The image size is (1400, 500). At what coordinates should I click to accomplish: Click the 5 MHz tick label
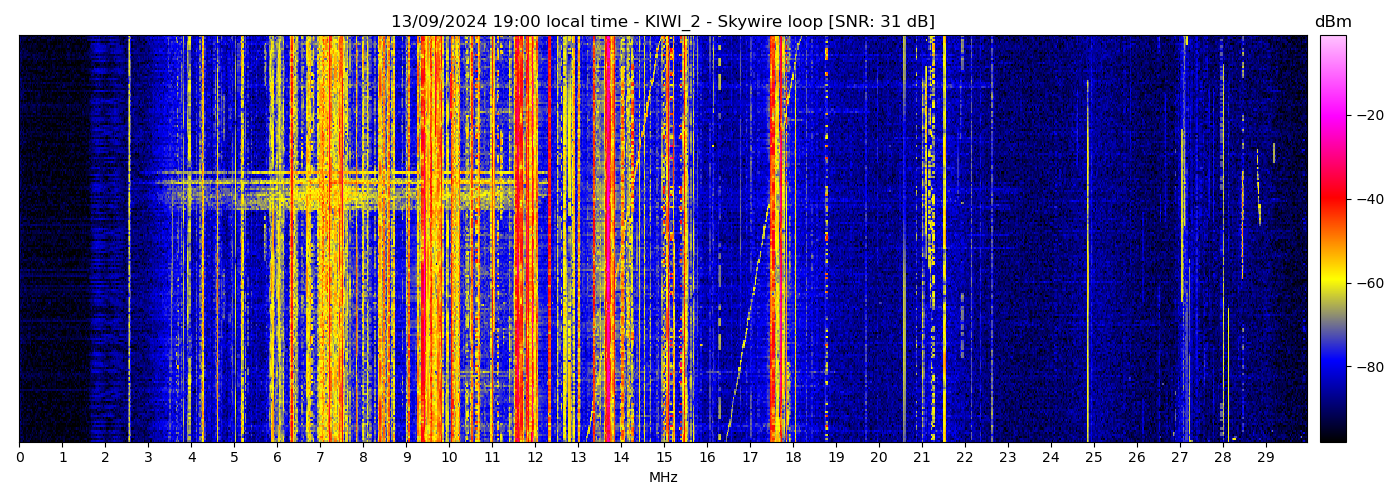click(234, 458)
